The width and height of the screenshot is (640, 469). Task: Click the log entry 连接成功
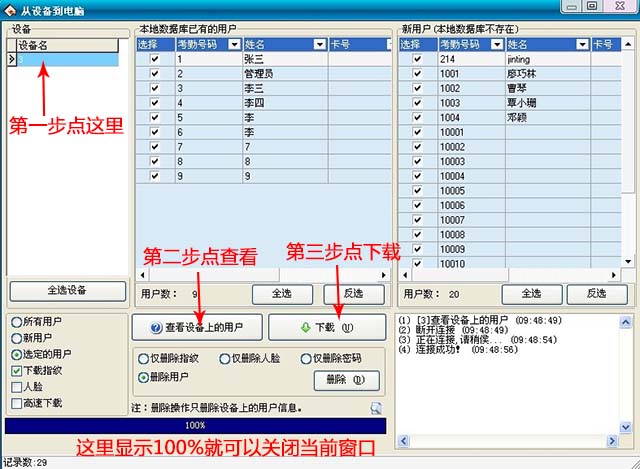click(458, 349)
